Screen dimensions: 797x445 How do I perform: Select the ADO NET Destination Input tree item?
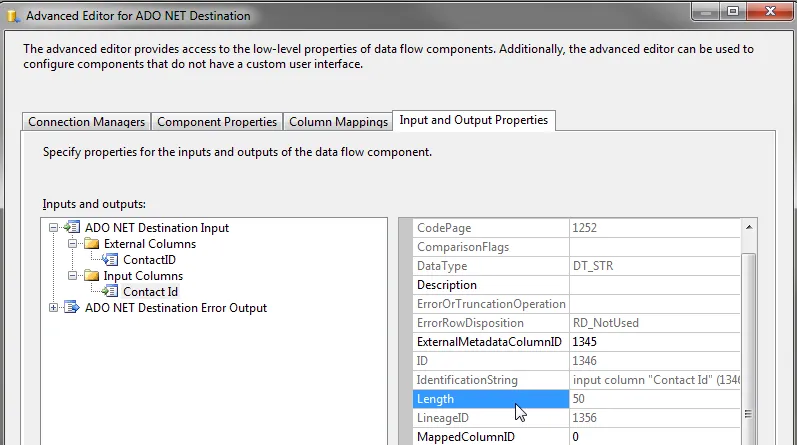[x=157, y=227]
